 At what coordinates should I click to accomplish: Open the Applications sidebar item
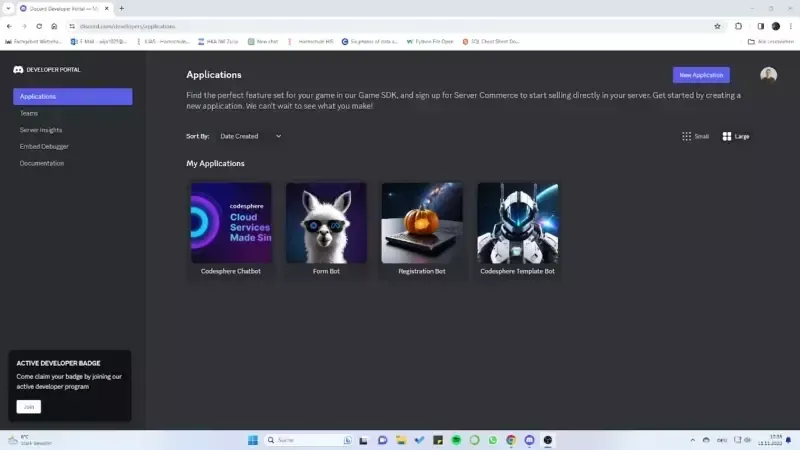pos(72,96)
